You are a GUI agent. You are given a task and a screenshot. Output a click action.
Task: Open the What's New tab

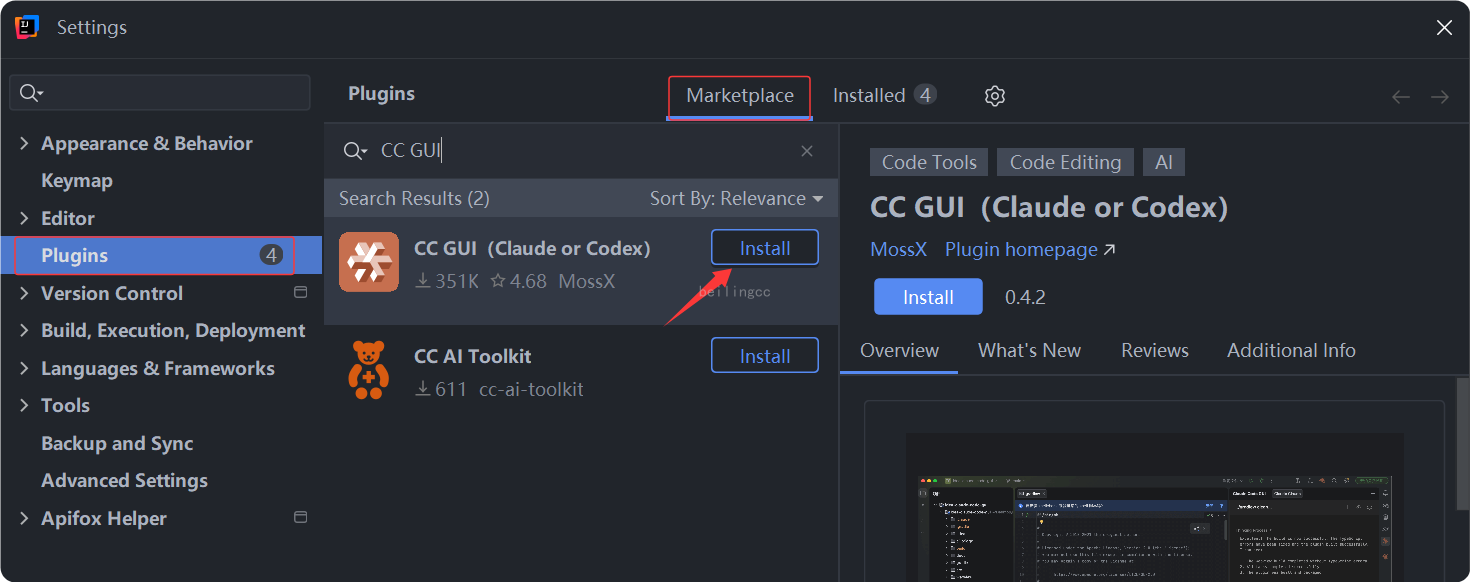(1029, 350)
